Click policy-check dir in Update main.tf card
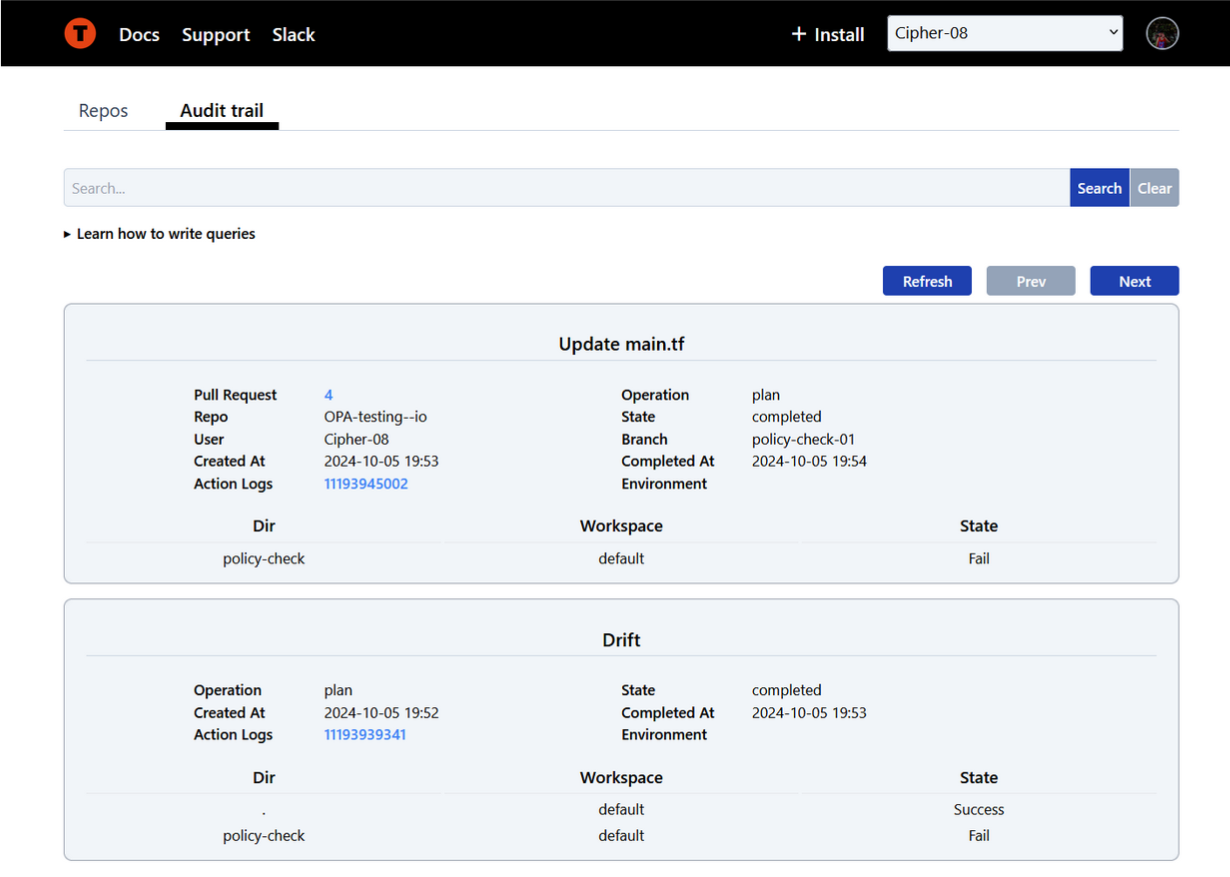Viewport: 1230px width, 877px height. [x=264, y=559]
